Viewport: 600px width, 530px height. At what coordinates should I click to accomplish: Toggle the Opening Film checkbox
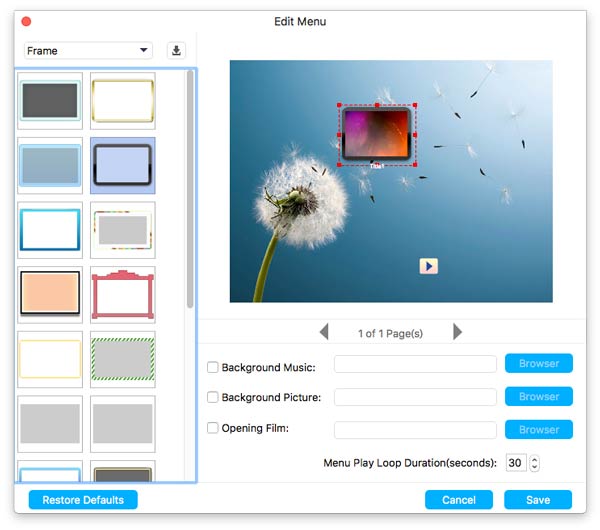(213, 429)
